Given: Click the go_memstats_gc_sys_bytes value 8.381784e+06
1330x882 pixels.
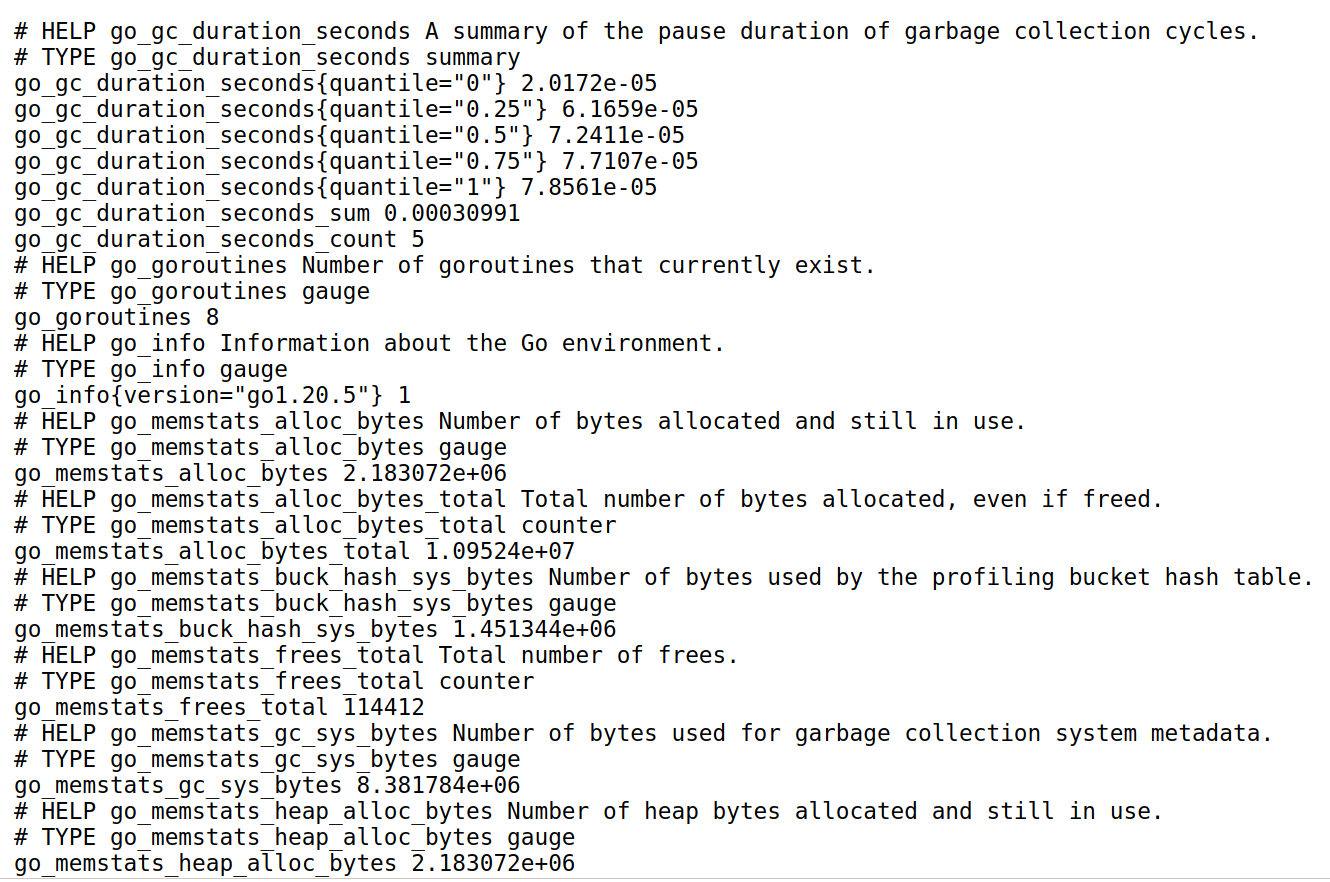Looking at the screenshot, I should point(439,786).
